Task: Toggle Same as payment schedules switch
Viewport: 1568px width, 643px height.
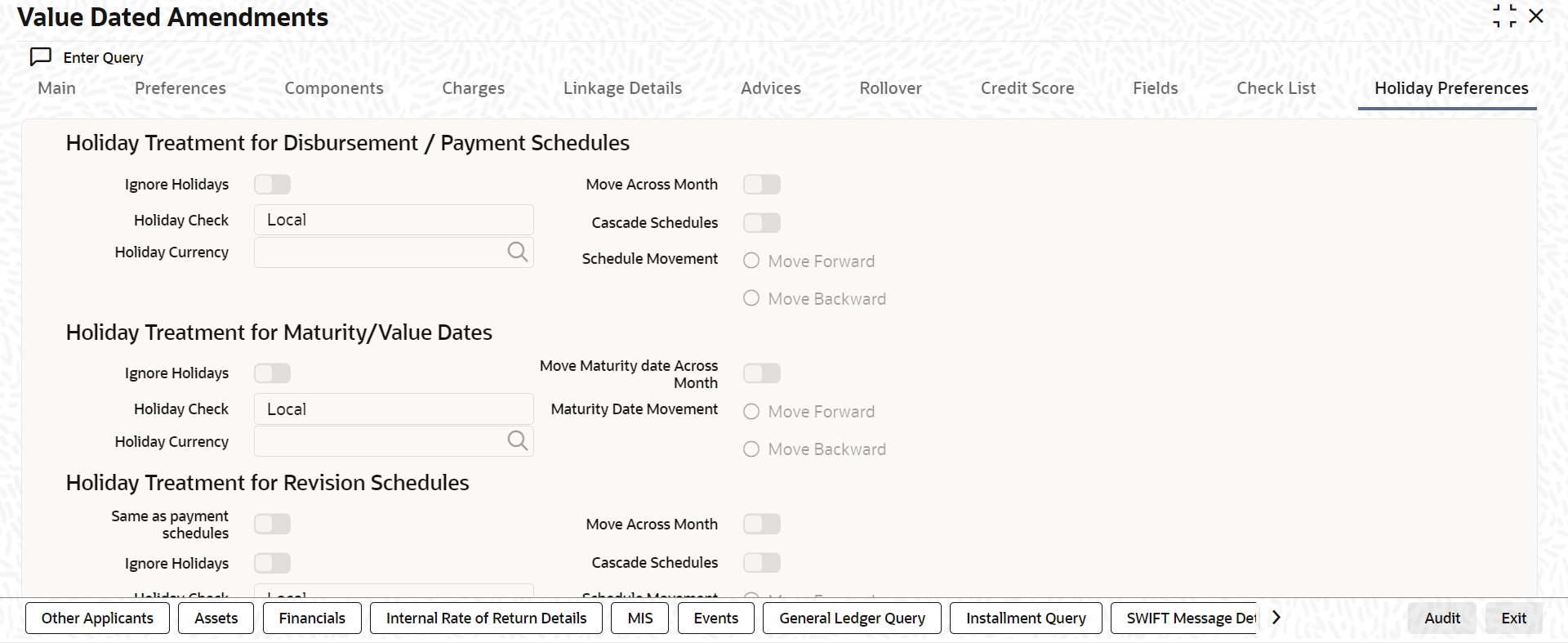Action: point(272,524)
